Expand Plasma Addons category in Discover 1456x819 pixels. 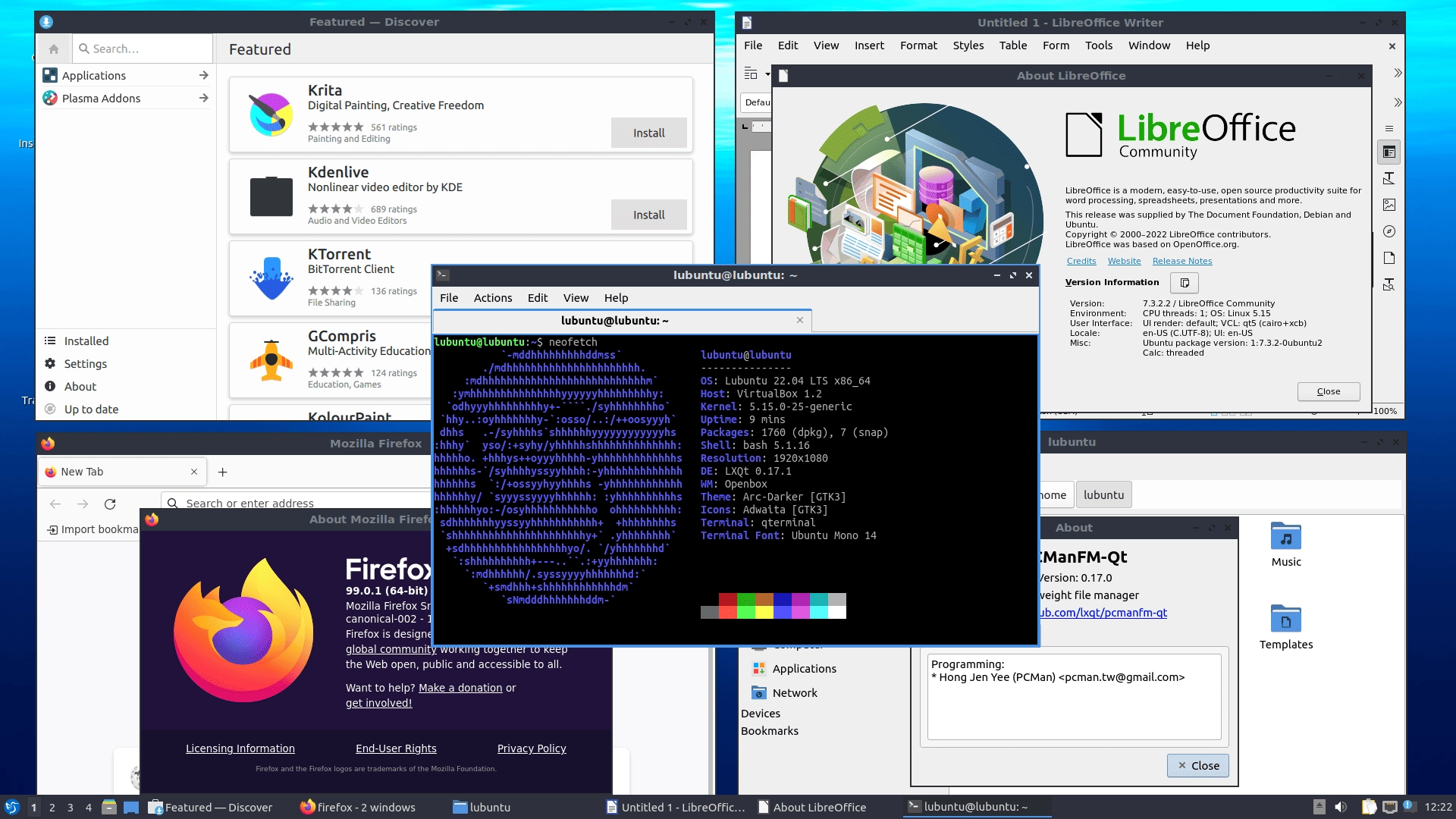point(126,99)
